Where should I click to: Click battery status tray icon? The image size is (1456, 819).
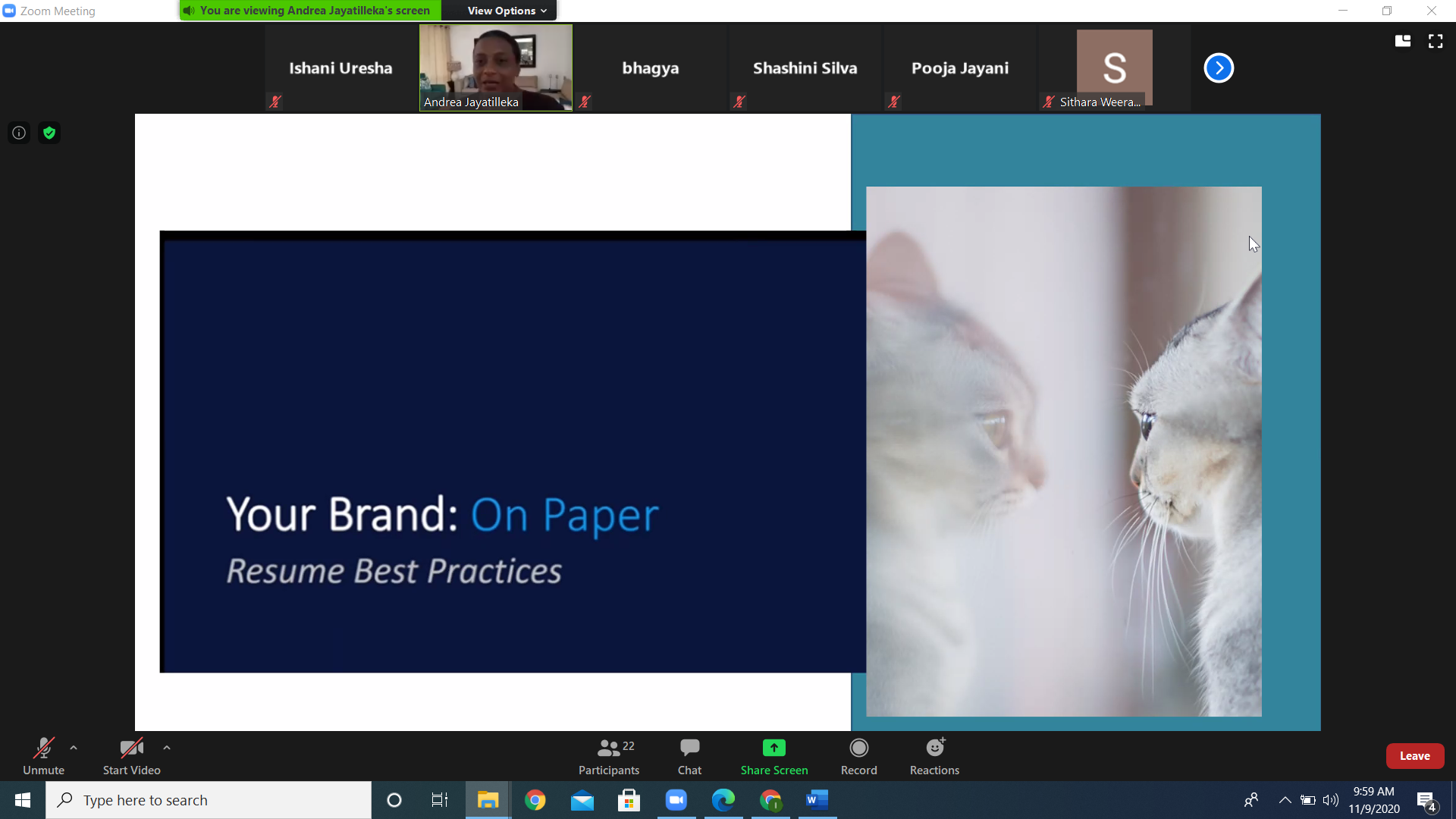1308,800
